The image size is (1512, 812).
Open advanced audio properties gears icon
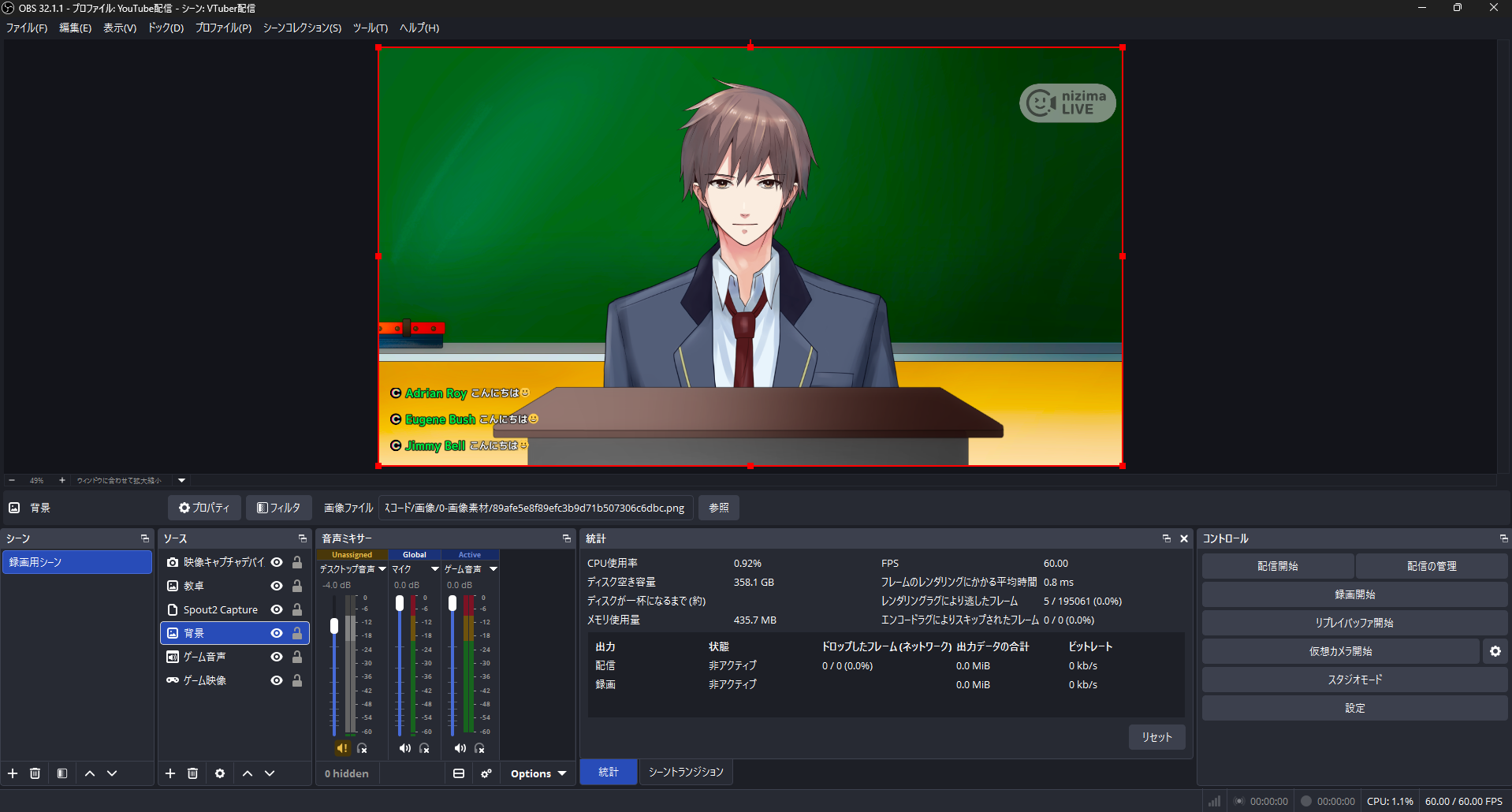pos(486,773)
